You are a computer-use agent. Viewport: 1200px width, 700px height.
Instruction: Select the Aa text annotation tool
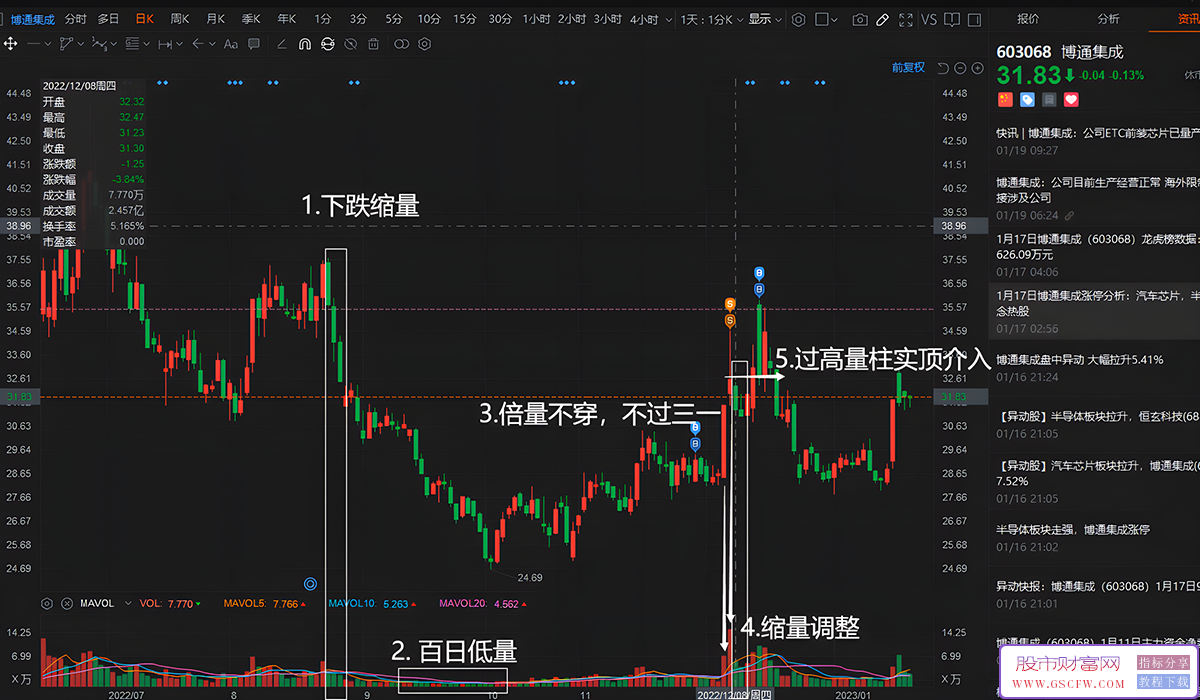point(231,43)
